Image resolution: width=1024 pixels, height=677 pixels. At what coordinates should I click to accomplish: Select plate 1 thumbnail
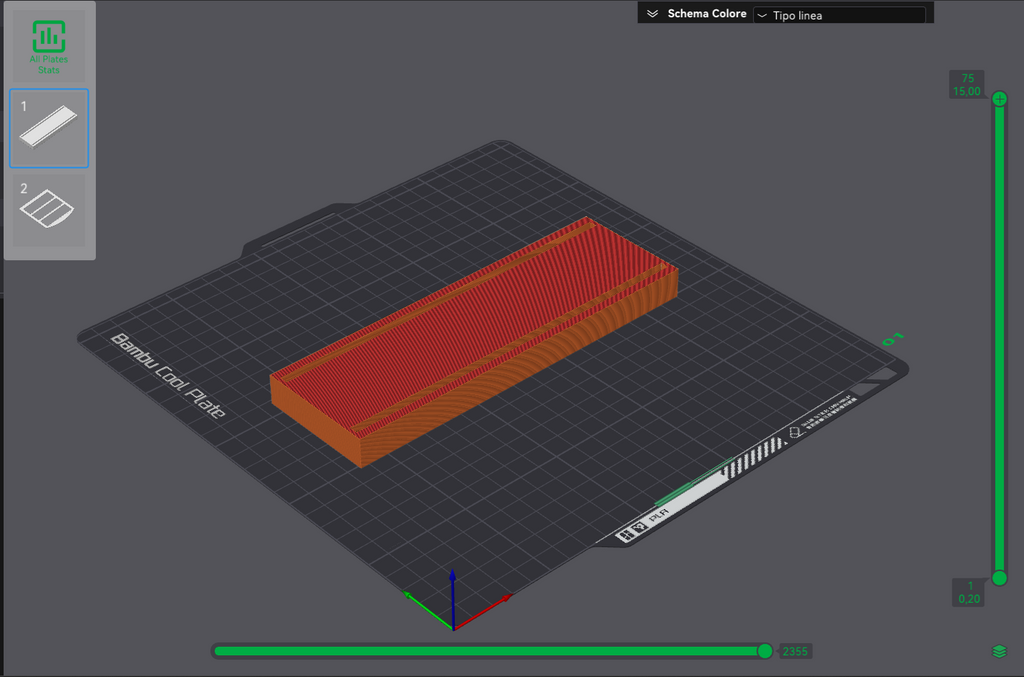(x=49, y=129)
